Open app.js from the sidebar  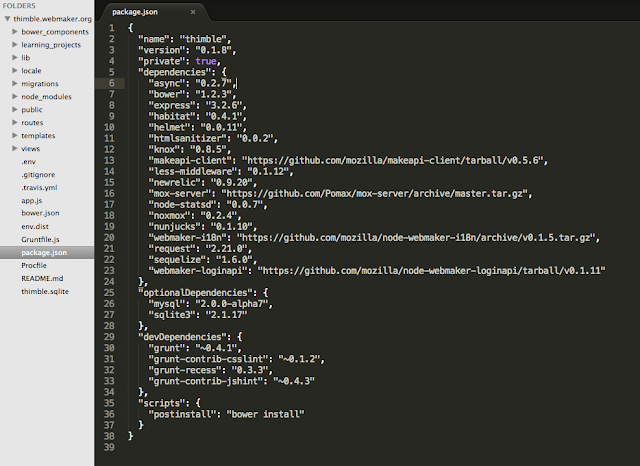click(31, 200)
